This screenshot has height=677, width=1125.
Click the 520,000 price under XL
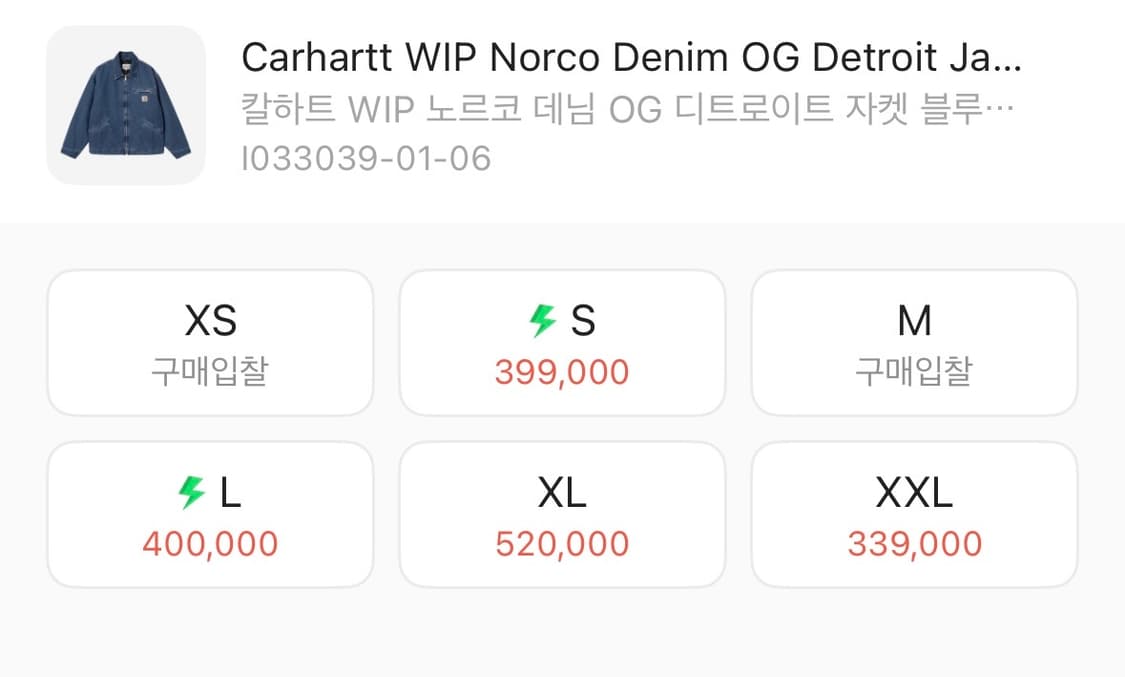point(562,544)
